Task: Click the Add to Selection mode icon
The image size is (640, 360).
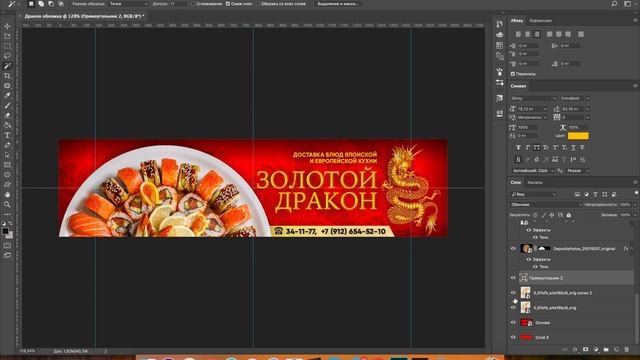Action: click(x=41, y=4)
